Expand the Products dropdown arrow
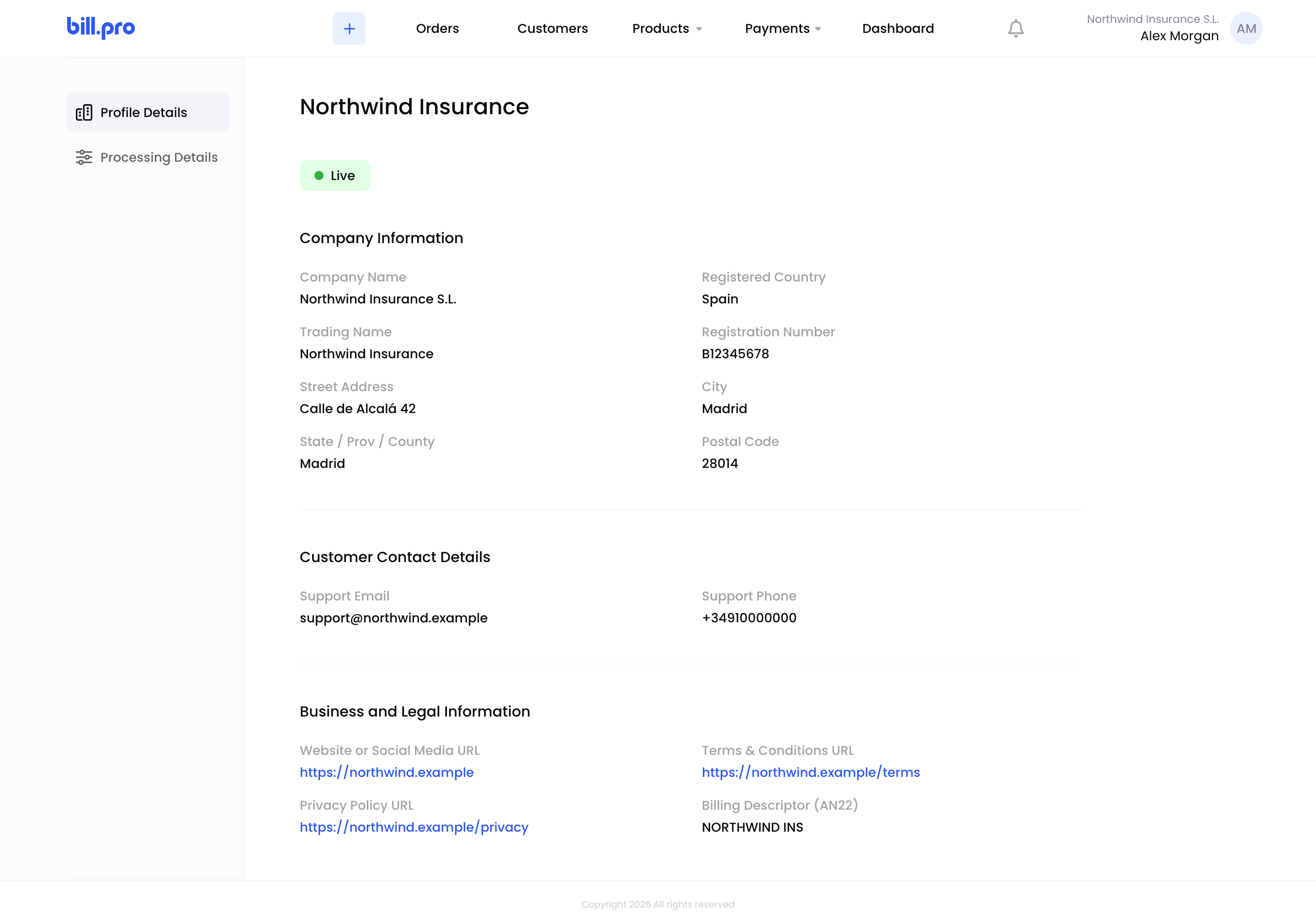Image resolution: width=1316 pixels, height=924 pixels. 699,29
